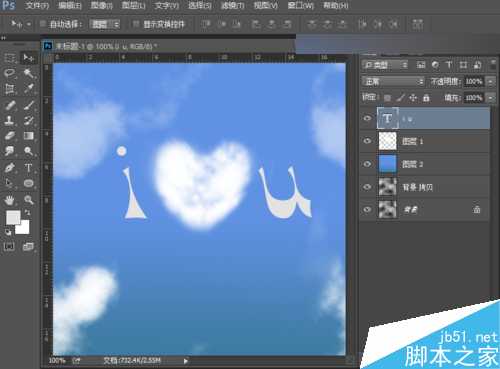Select the Path Selection tool
This screenshot has width=500, height=369.
point(10,183)
